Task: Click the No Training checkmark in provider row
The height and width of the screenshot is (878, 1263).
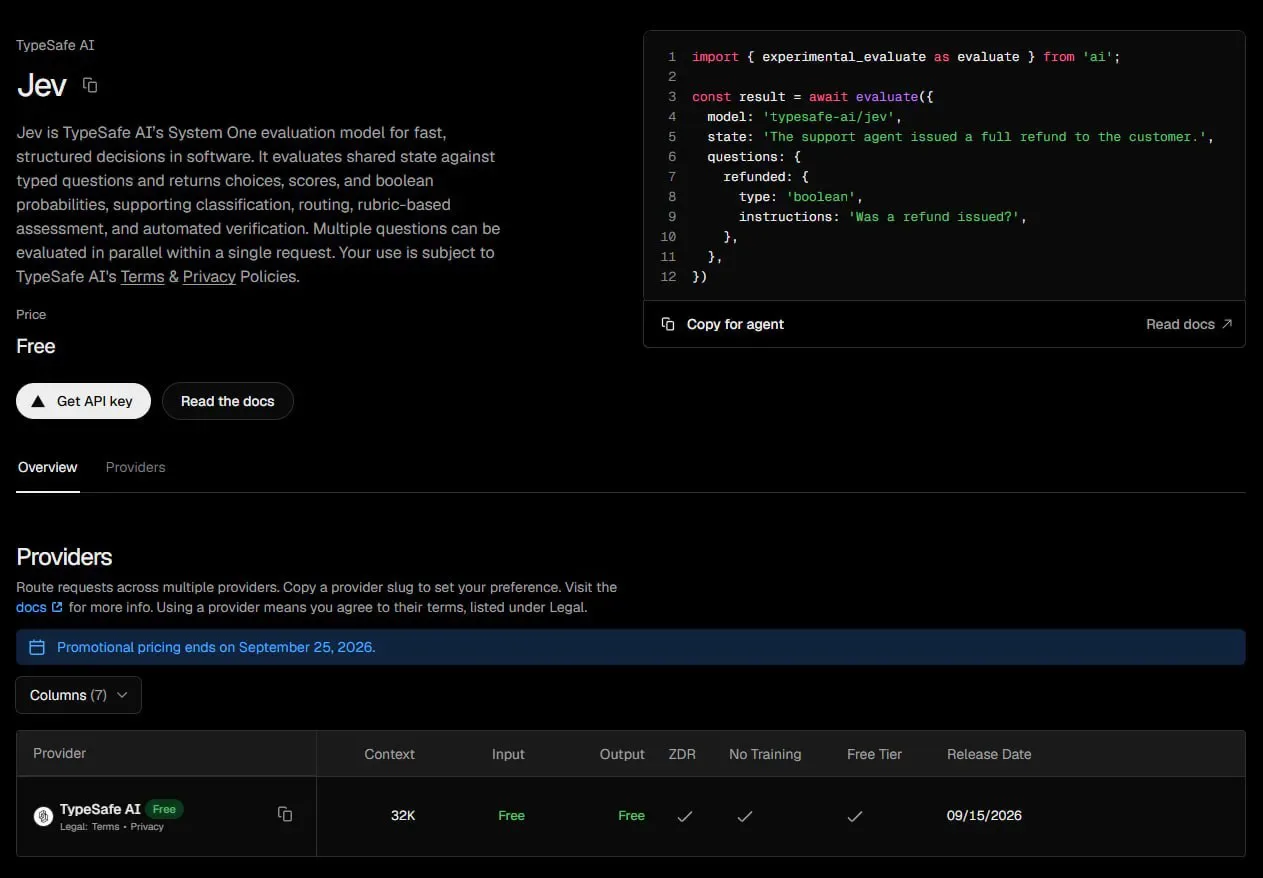Action: pos(745,816)
